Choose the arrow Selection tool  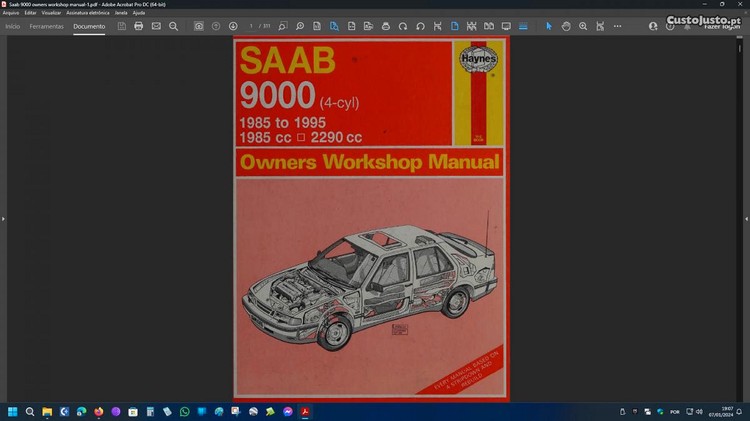[548, 26]
